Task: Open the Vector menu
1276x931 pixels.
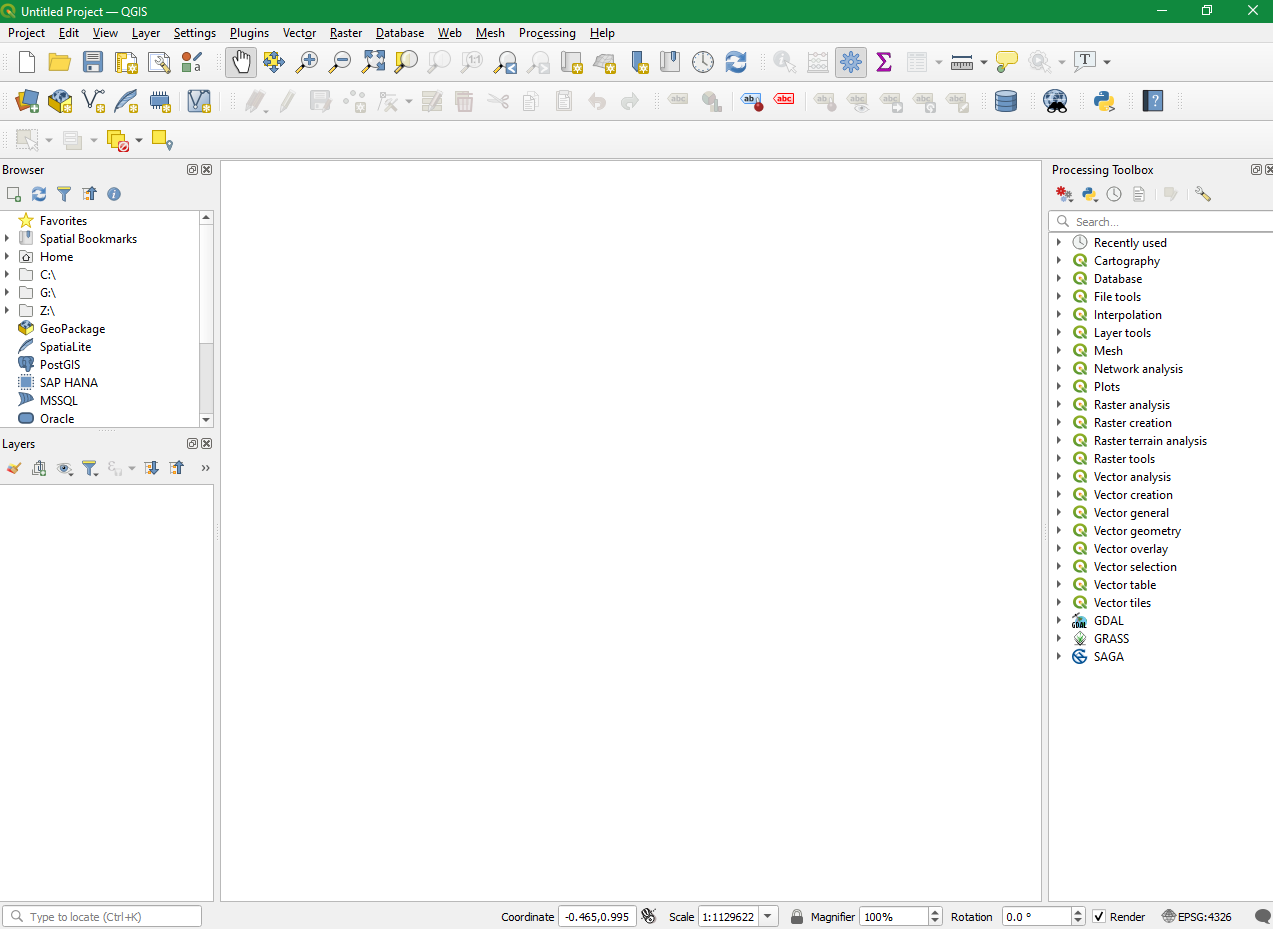Action: [x=299, y=33]
